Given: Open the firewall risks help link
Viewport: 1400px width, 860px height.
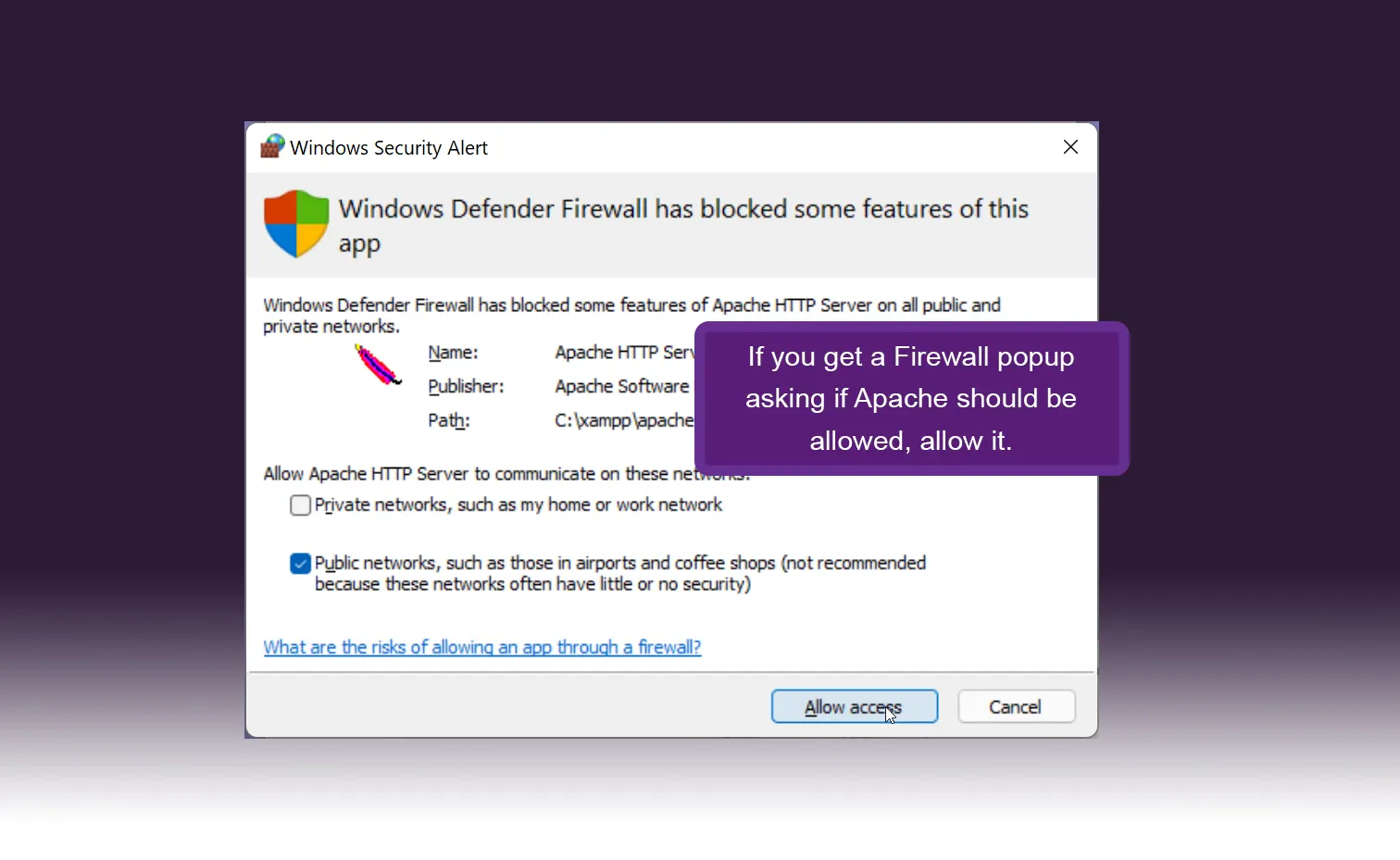Looking at the screenshot, I should 482,647.
